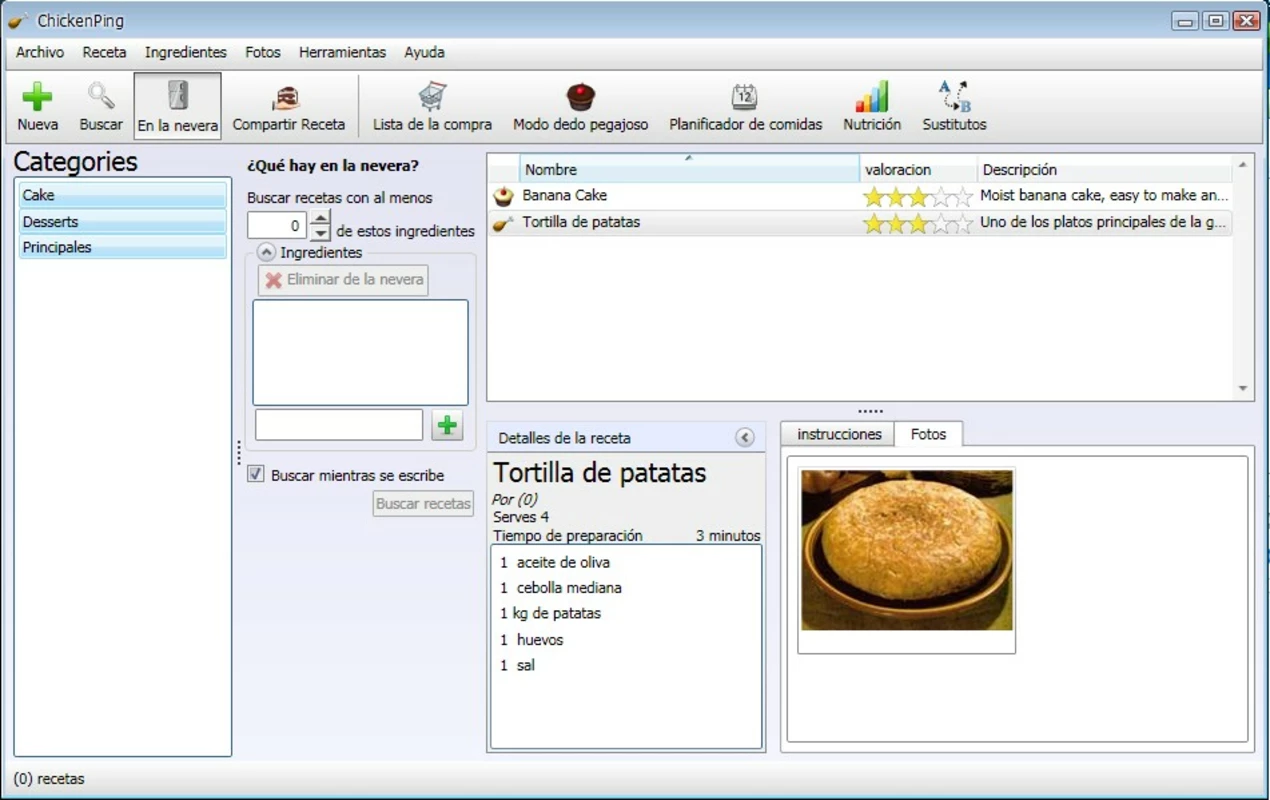Select the Banana Cake recipe name

(x=564, y=195)
